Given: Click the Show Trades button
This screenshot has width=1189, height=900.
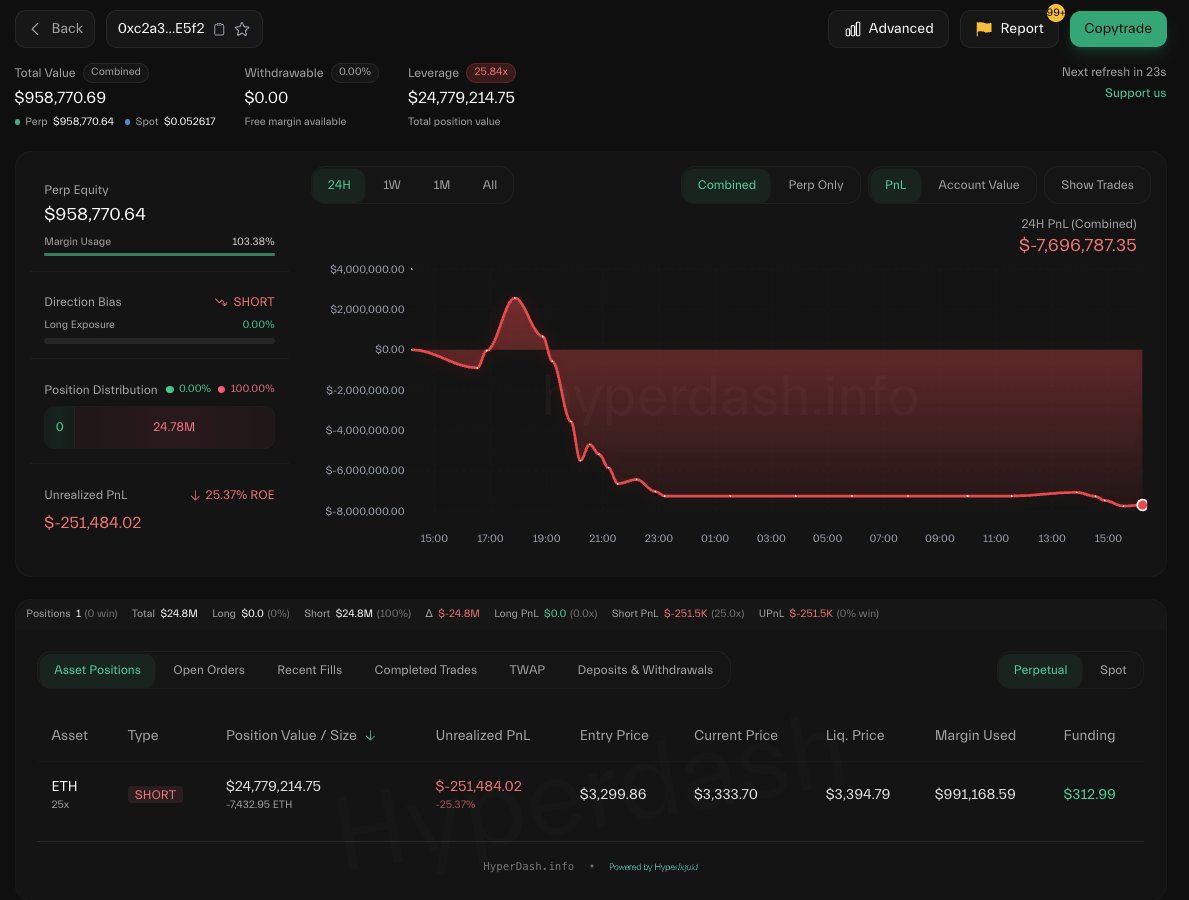Looking at the screenshot, I should [1096, 185].
